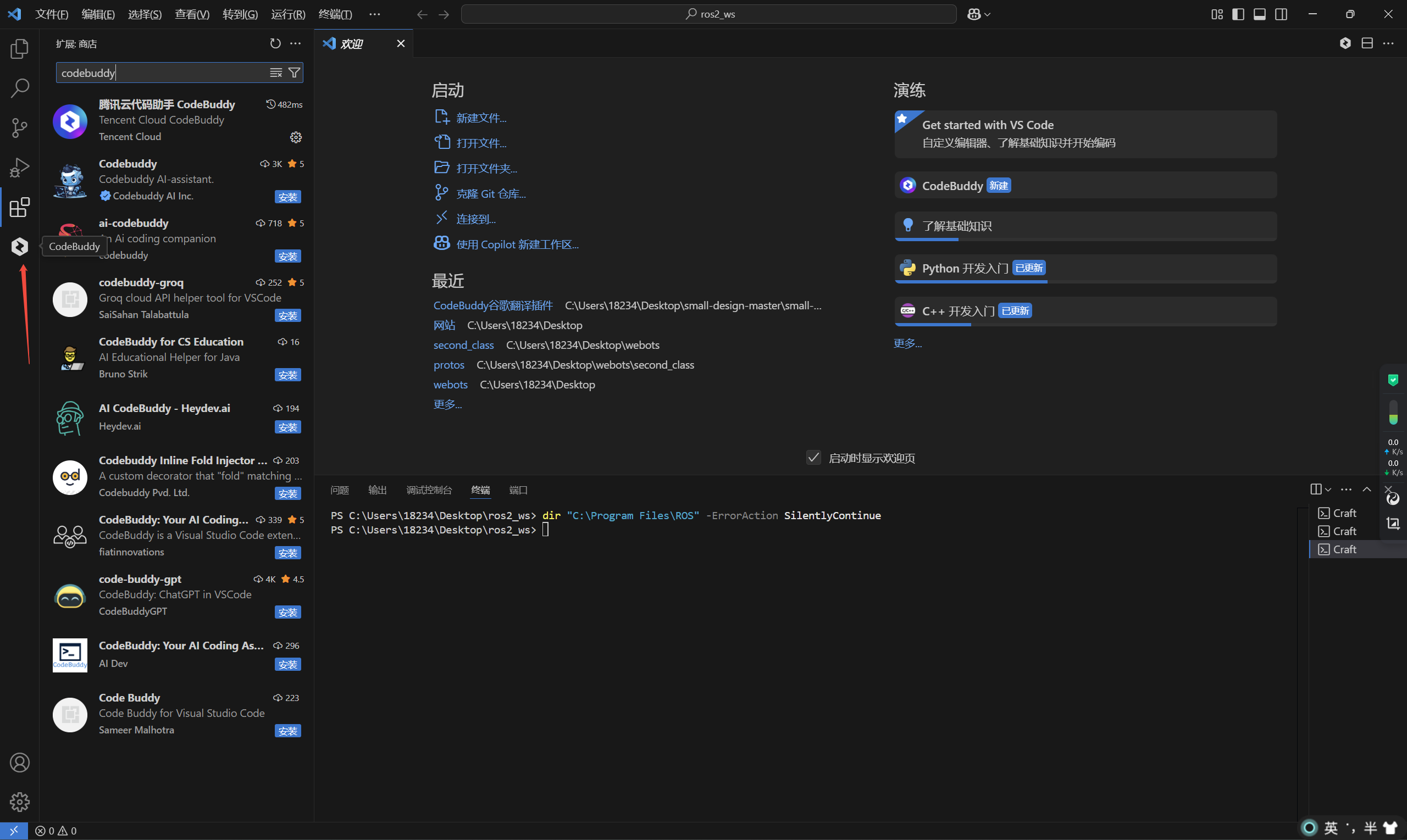
Task: Toggle the bottom panel layout button
Action: point(1260,14)
